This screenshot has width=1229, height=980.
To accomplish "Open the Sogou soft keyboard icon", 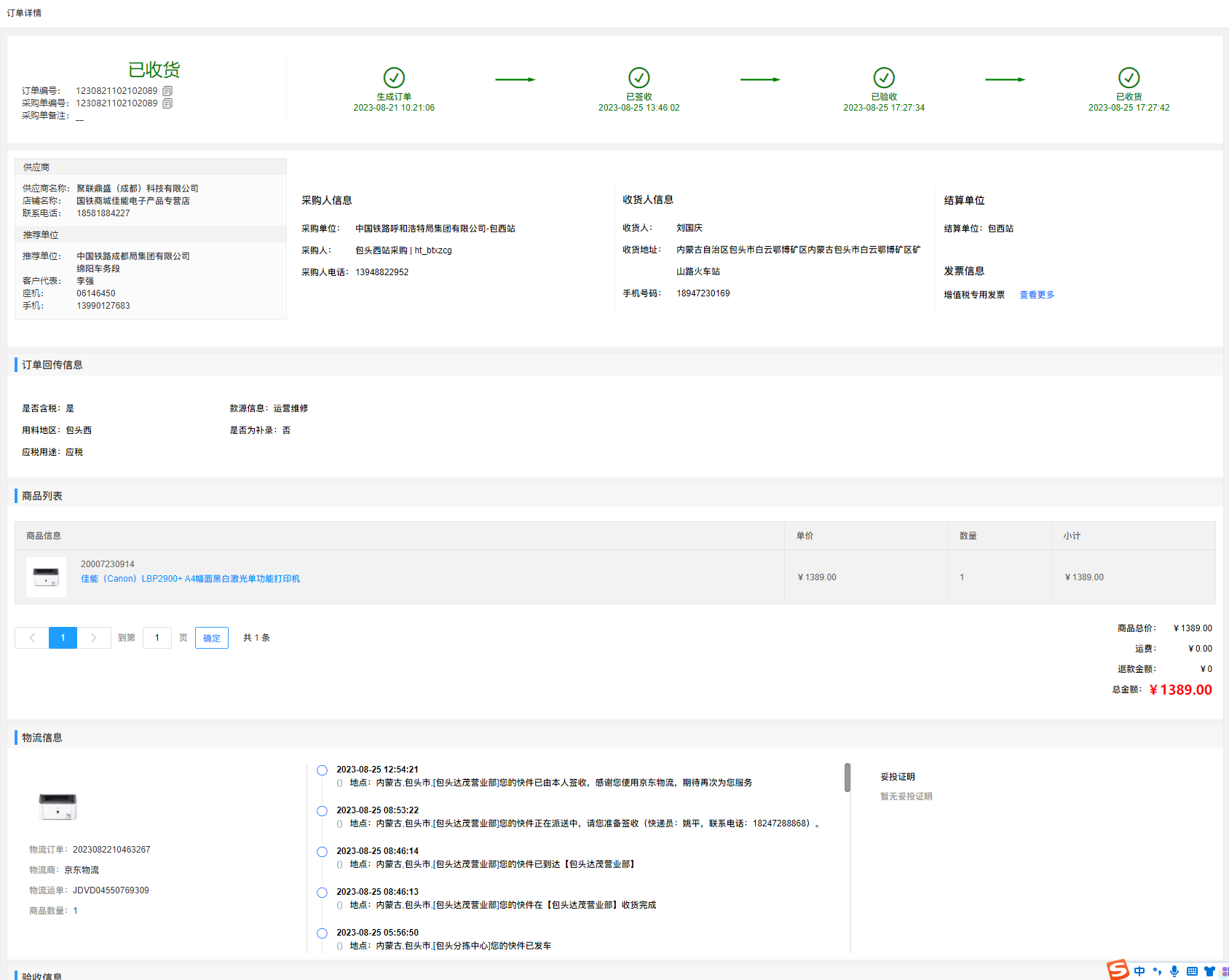I will coord(1192,971).
